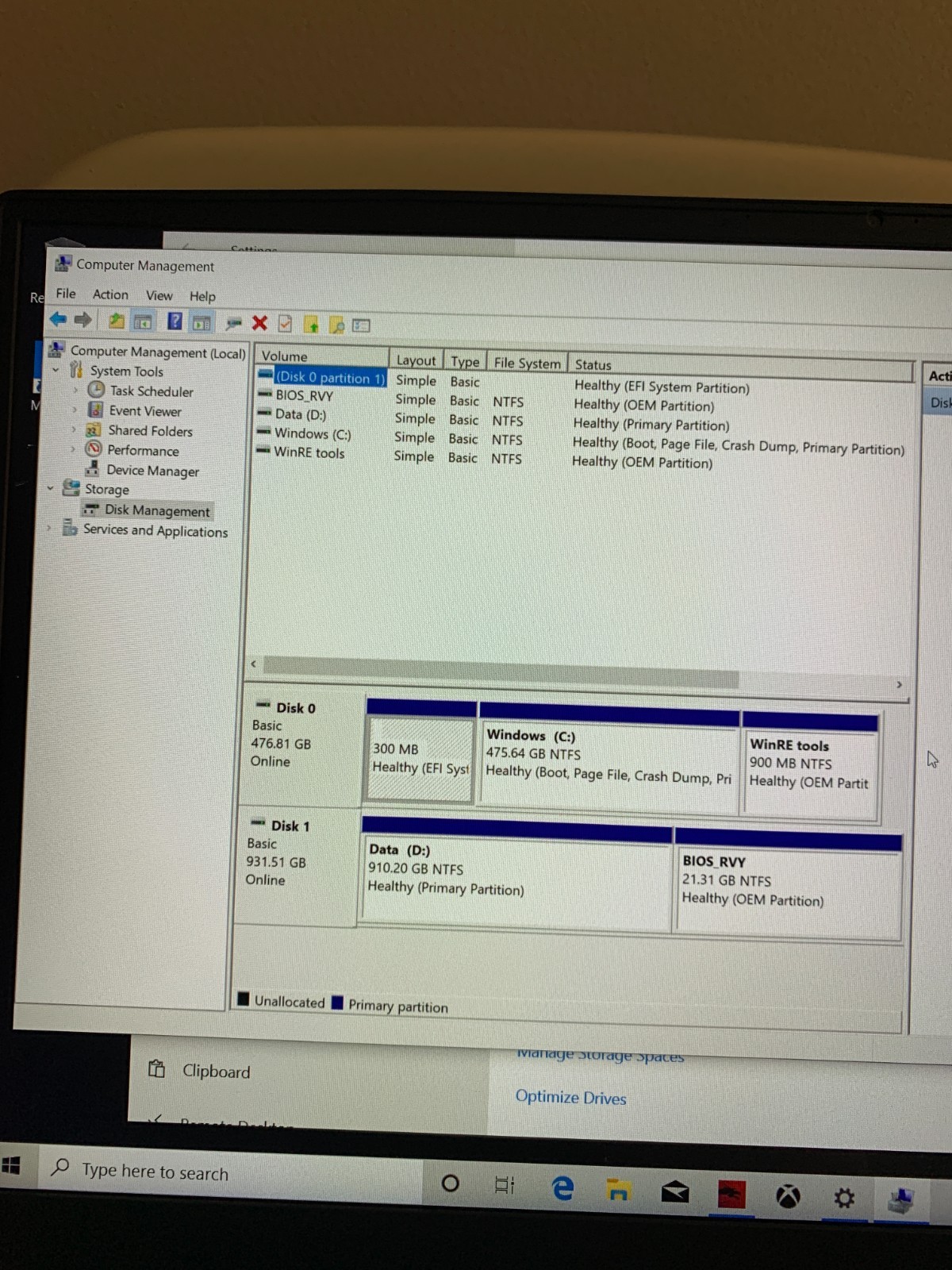
Task: Toggle Show/Hide Console Tree toolbar icon
Action: [x=143, y=321]
